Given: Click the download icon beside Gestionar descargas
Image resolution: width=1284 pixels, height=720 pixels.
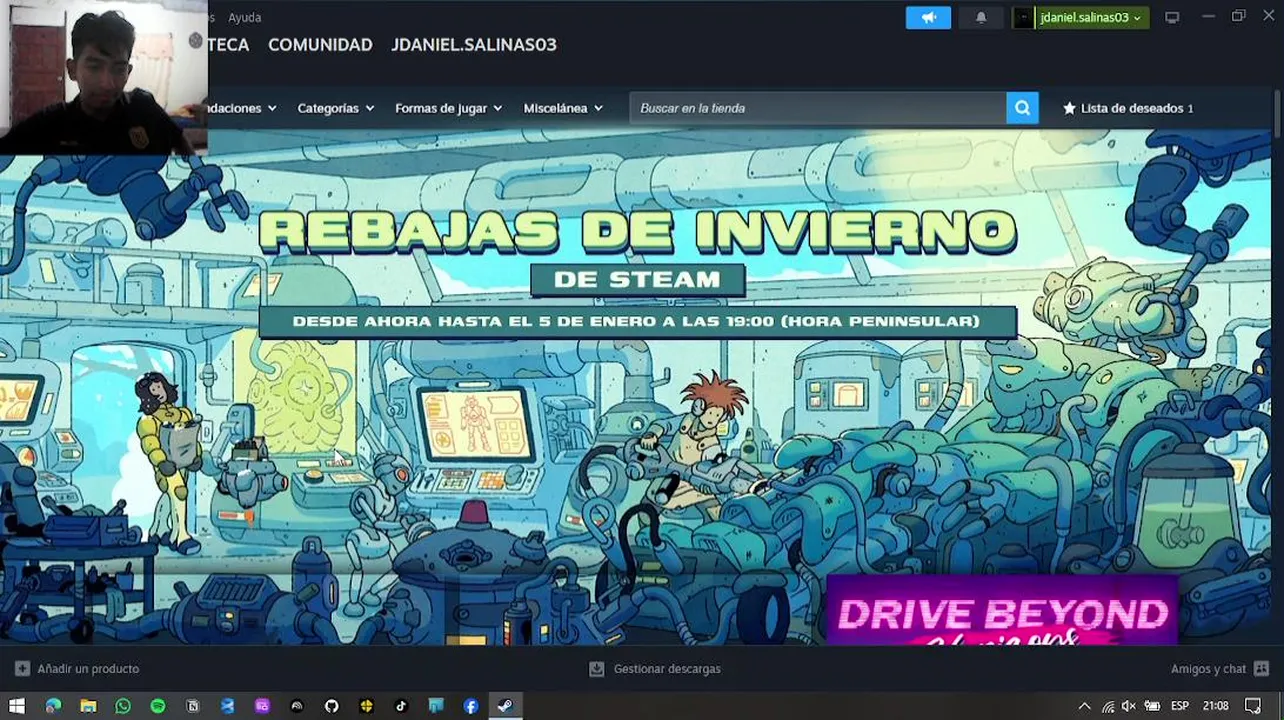Looking at the screenshot, I should point(596,669).
